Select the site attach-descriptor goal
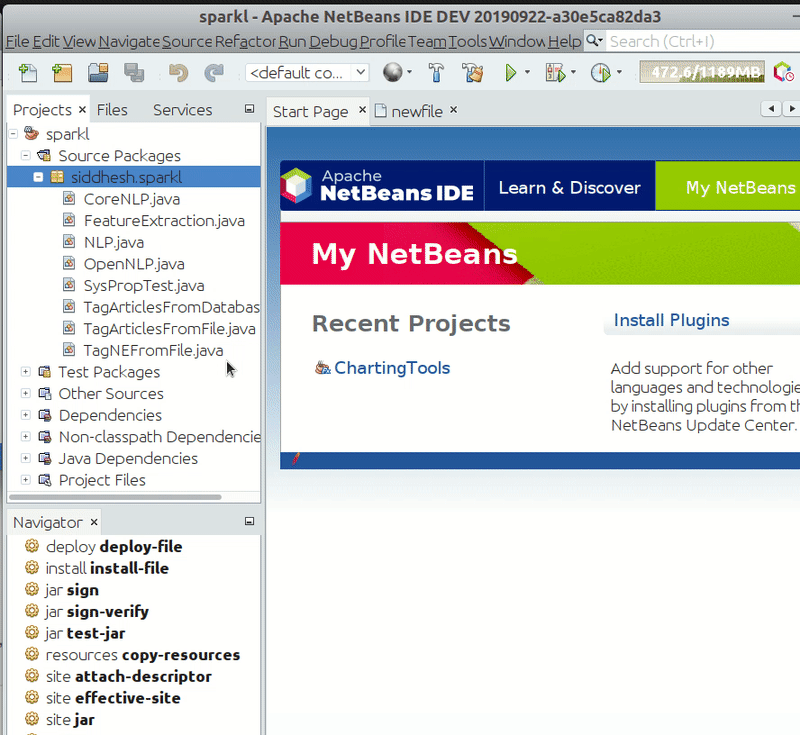Screen dimensions: 800x735 pos(129,676)
